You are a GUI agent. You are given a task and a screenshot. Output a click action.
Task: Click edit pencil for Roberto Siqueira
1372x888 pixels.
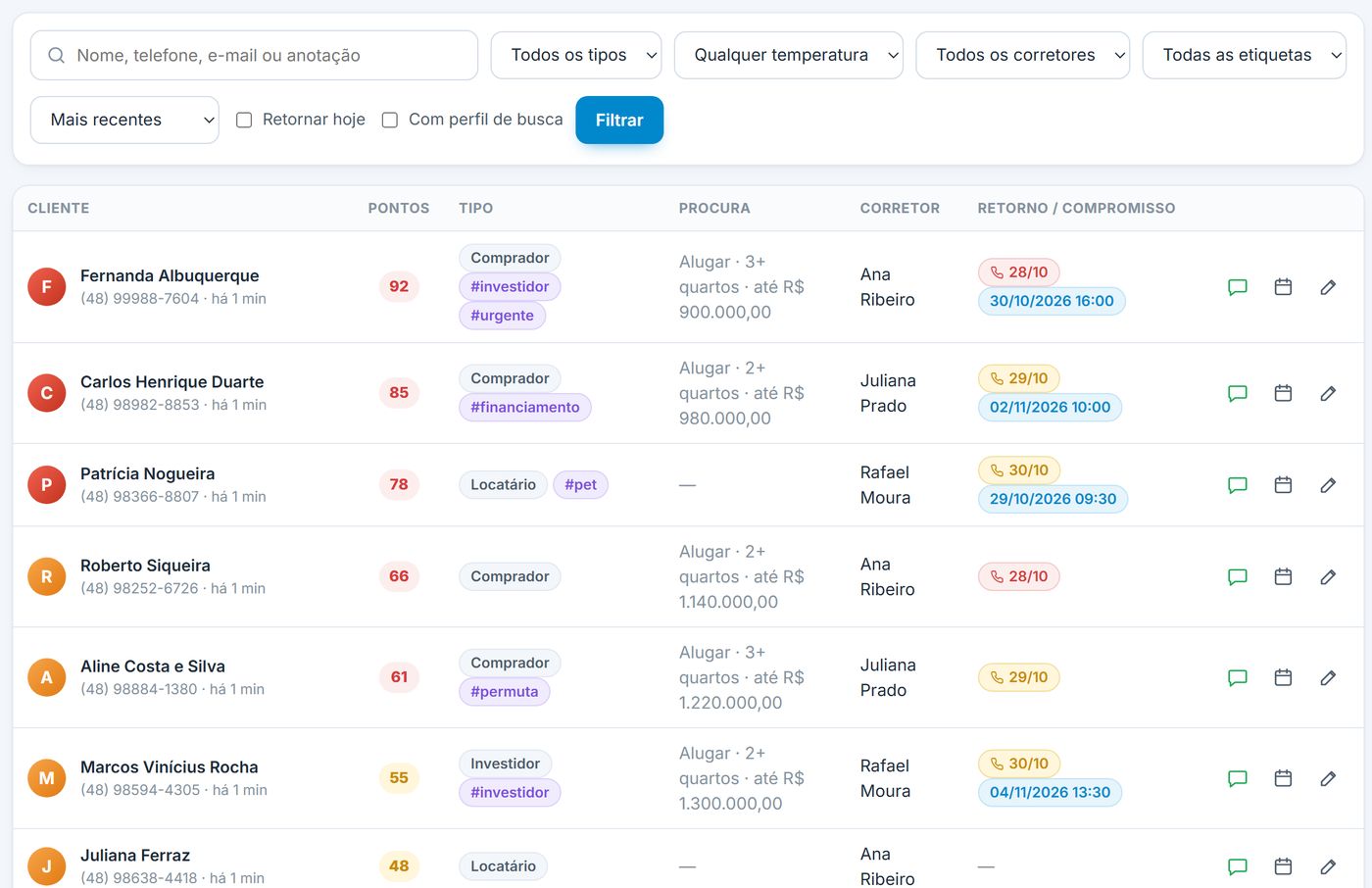[x=1328, y=577]
